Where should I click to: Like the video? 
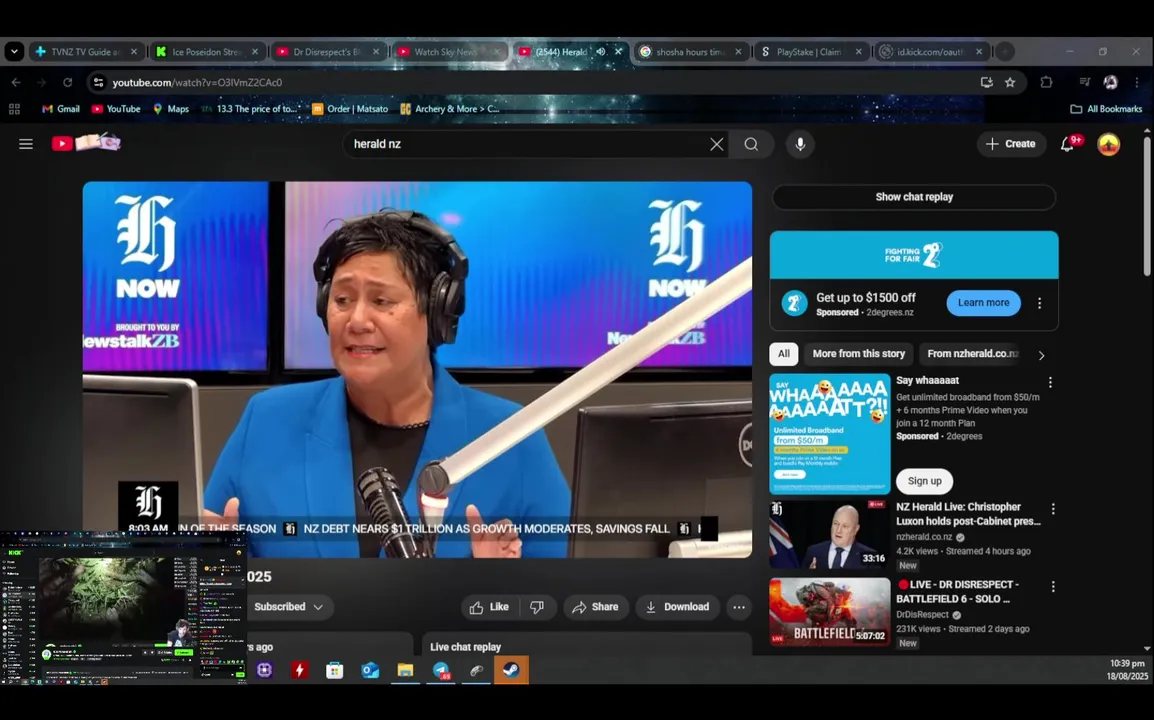tap(490, 607)
